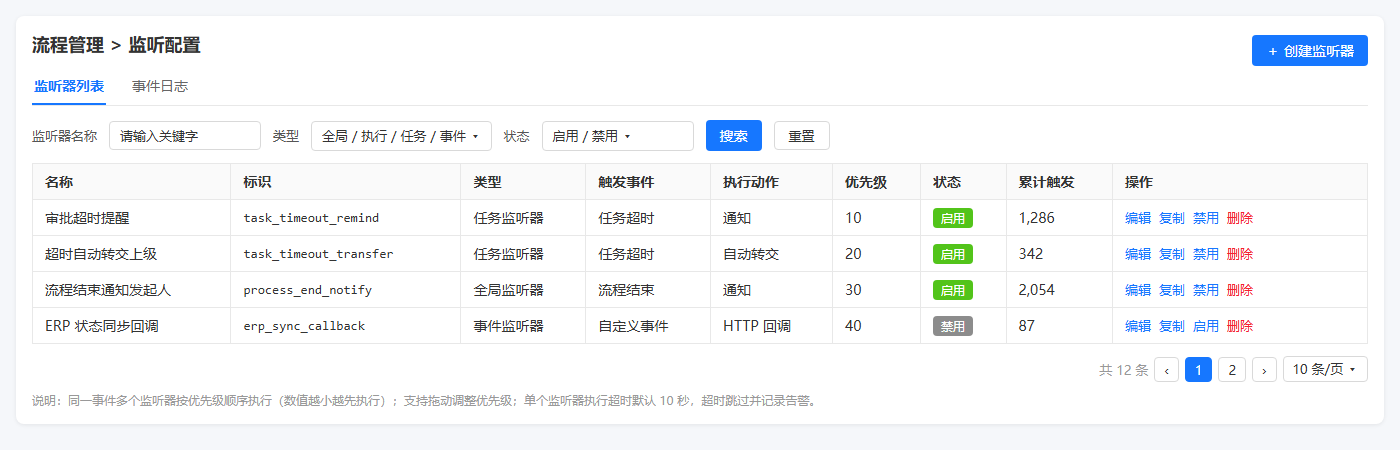Screen dimensions: 1400x450
Task: Disable the 超时自动转交上级 listener
Action: (1206, 254)
